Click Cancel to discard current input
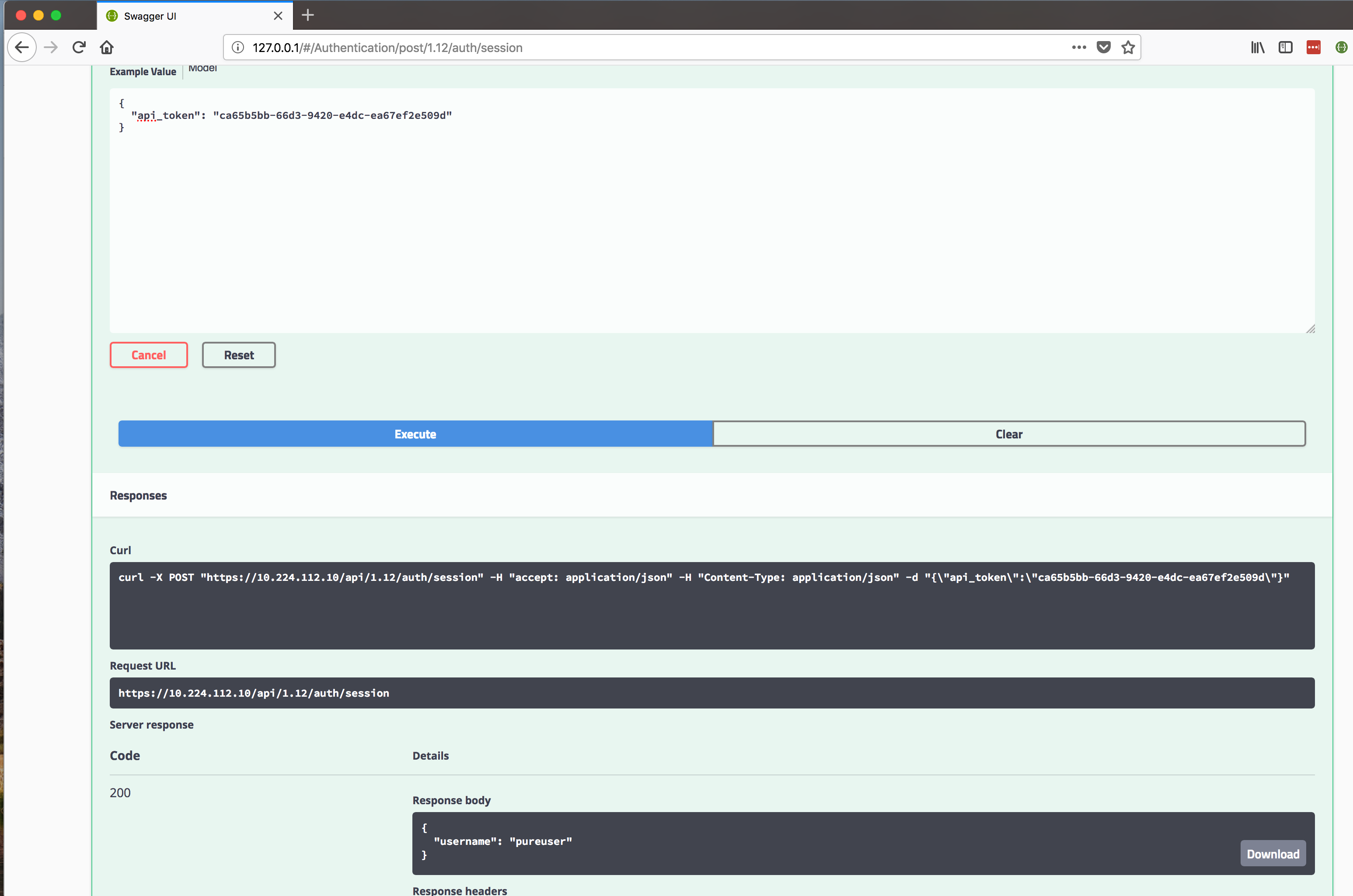 point(148,354)
